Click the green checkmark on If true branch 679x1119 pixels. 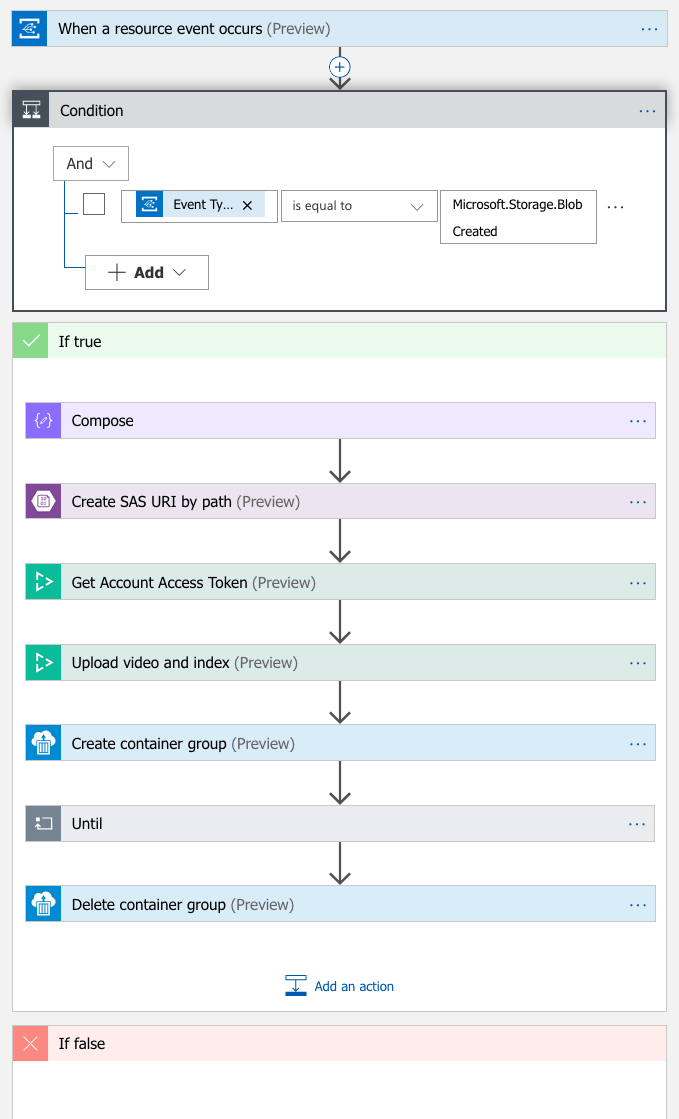[x=29, y=340]
